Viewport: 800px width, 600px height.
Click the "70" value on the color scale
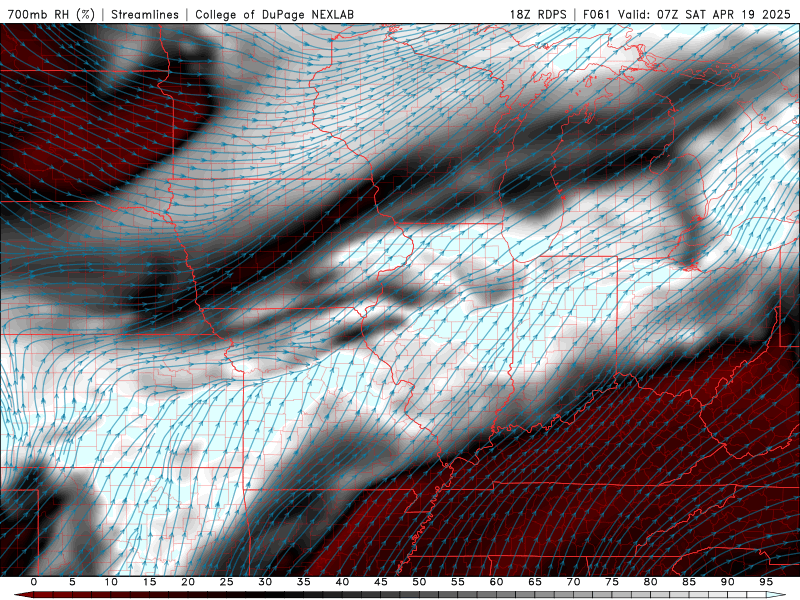tap(573, 582)
